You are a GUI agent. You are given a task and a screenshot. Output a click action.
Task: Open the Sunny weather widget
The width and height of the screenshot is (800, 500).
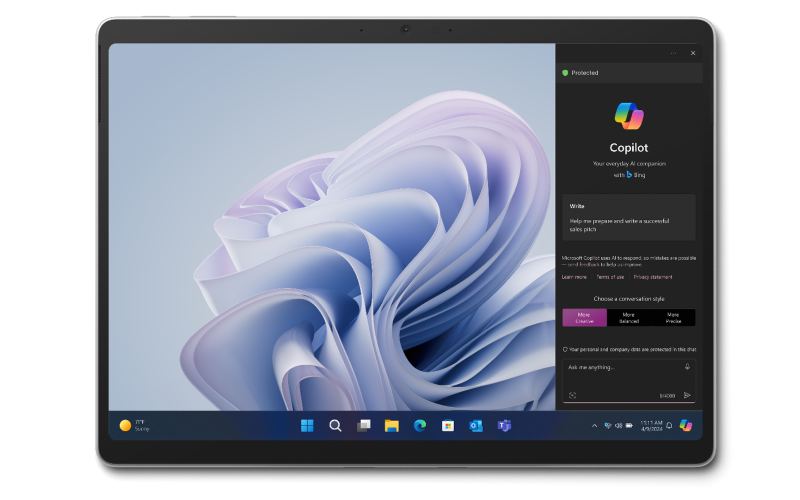tap(135, 426)
